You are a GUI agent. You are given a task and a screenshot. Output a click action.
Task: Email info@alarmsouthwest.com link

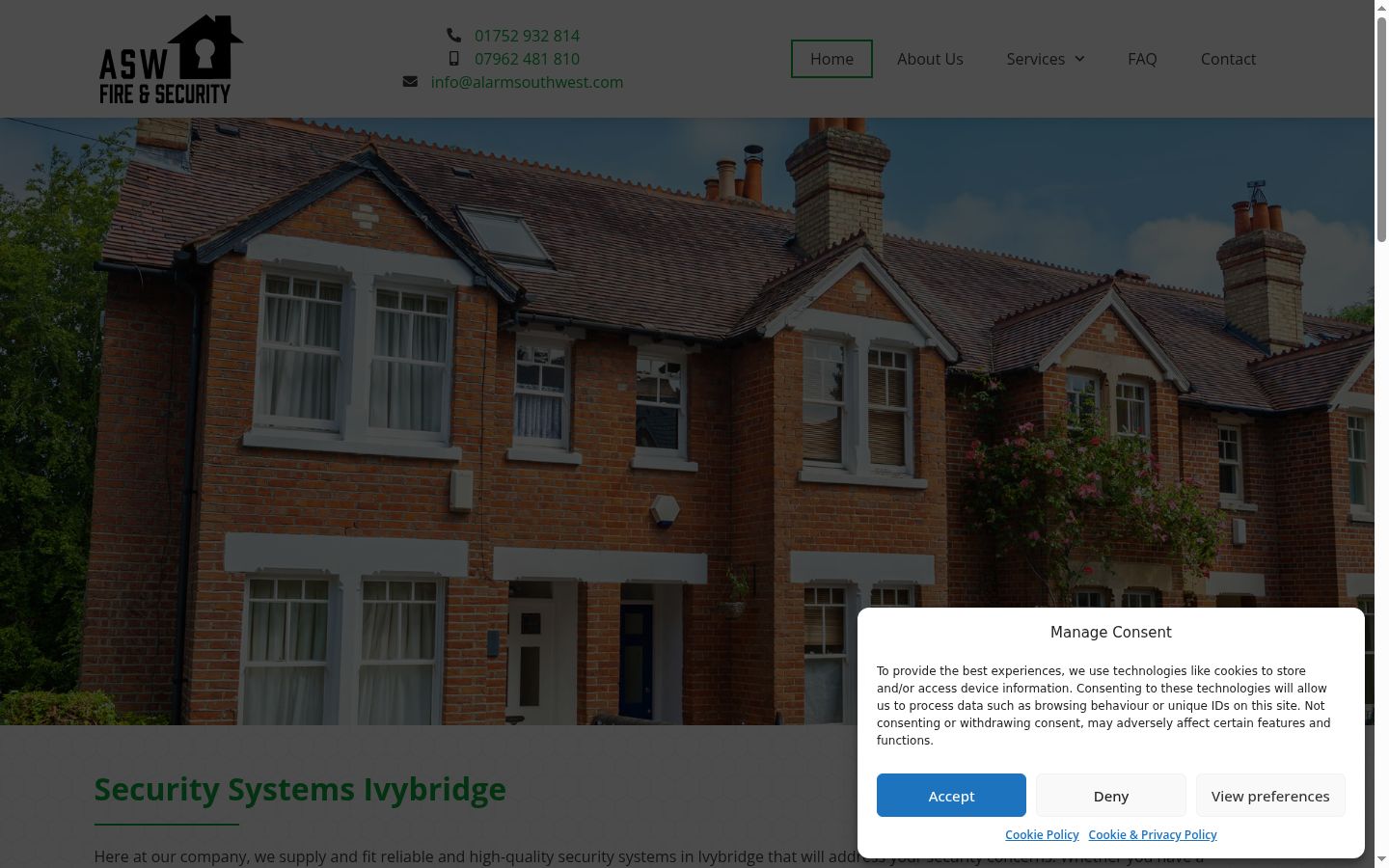click(527, 82)
